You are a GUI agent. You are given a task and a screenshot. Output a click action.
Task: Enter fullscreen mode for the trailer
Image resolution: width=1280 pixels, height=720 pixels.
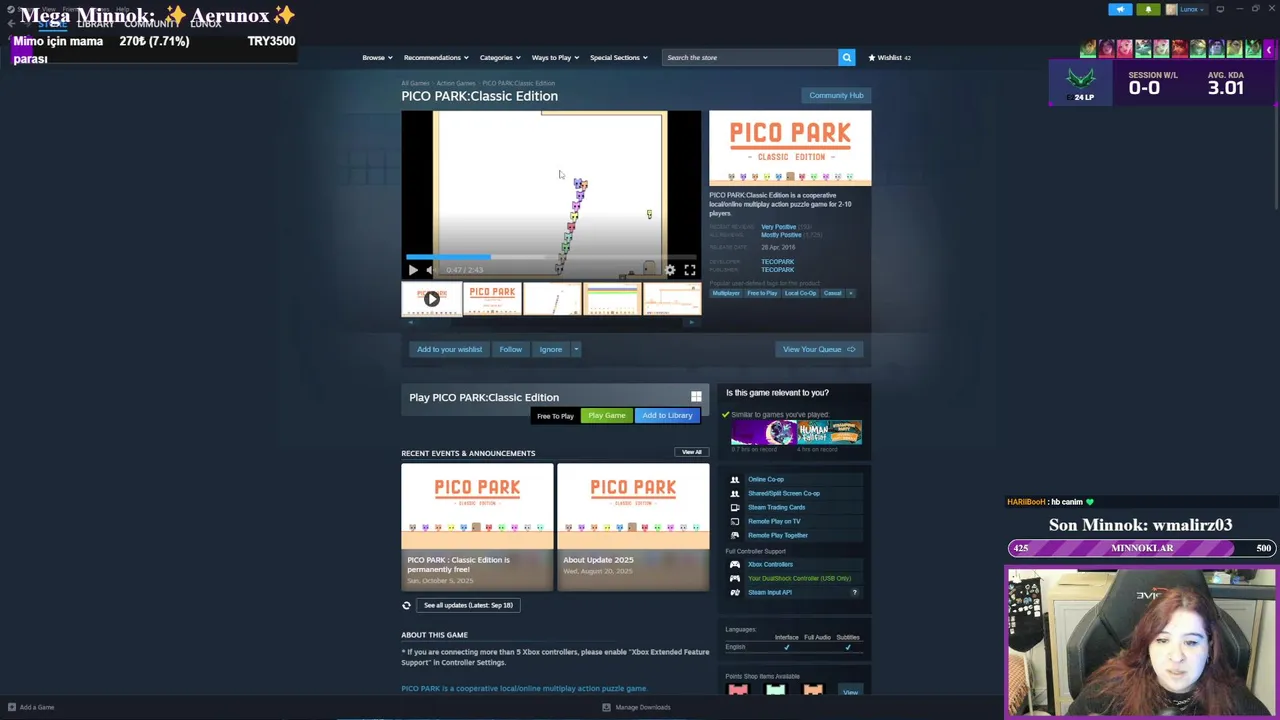[690, 270]
